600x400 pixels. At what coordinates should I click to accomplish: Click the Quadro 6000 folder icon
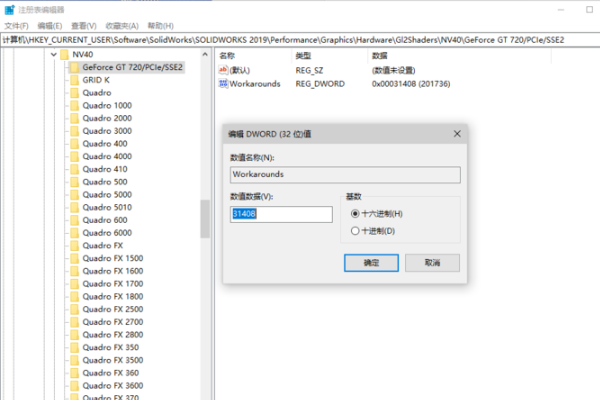(x=75, y=233)
